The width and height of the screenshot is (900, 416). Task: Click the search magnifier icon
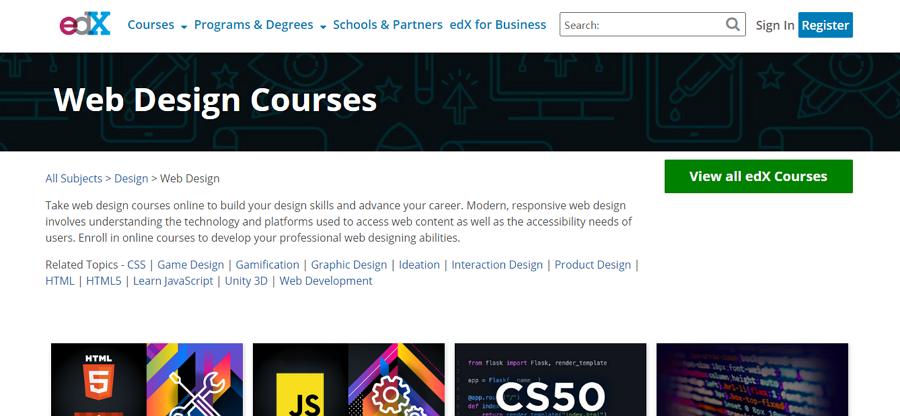click(732, 24)
